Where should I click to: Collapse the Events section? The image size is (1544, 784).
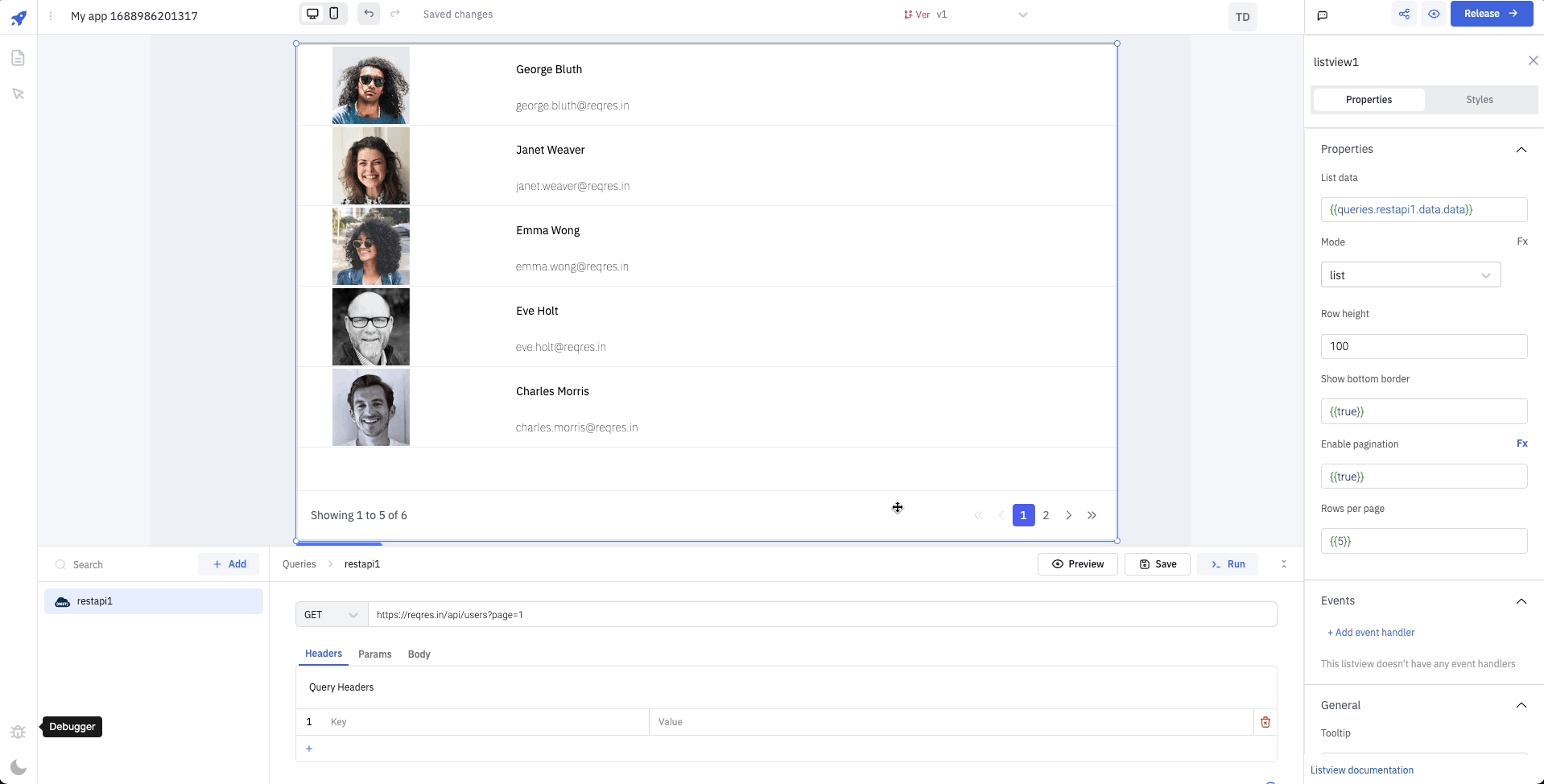(x=1521, y=601)
